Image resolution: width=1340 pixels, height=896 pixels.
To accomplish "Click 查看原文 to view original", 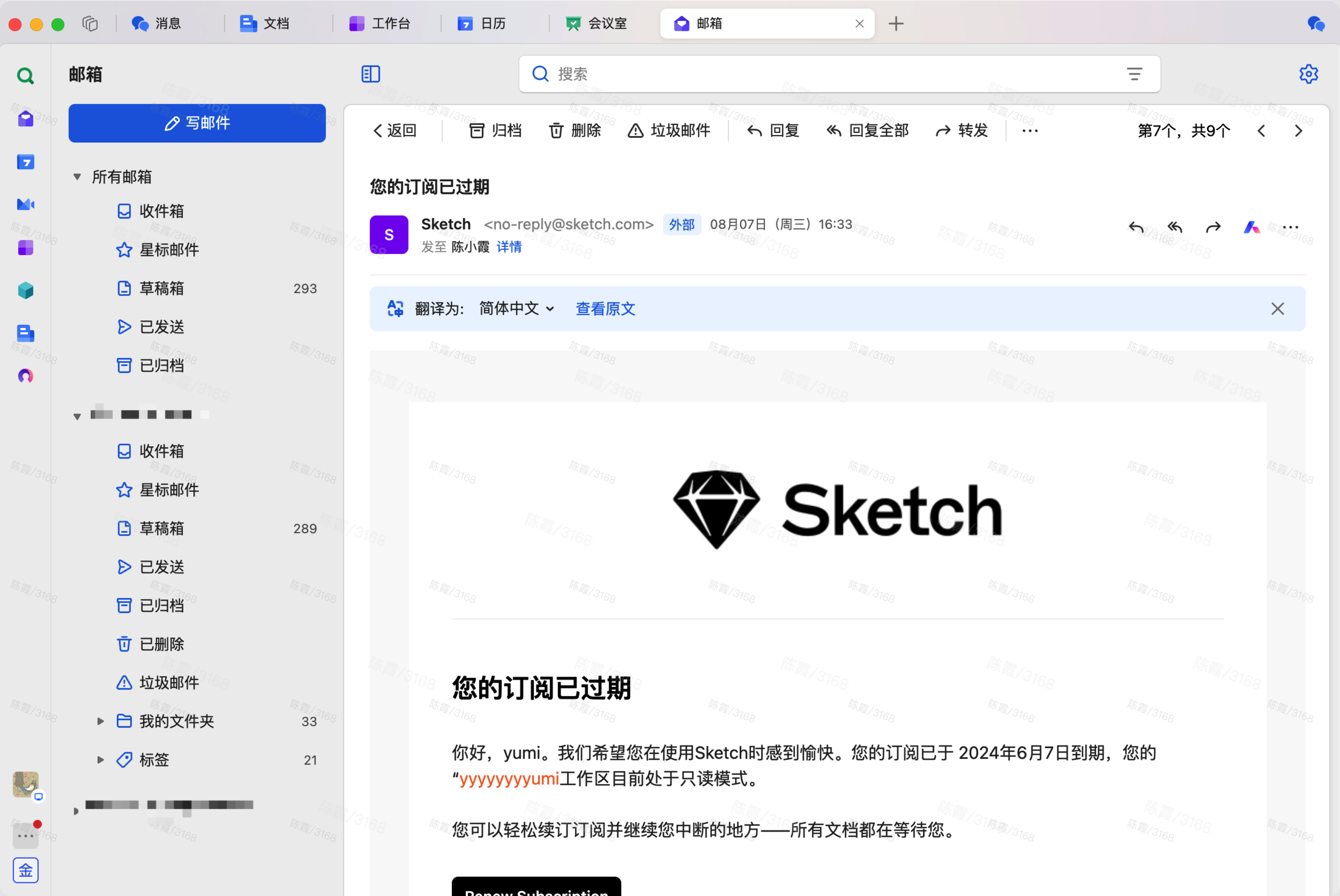I will click(x=605, y=309).
